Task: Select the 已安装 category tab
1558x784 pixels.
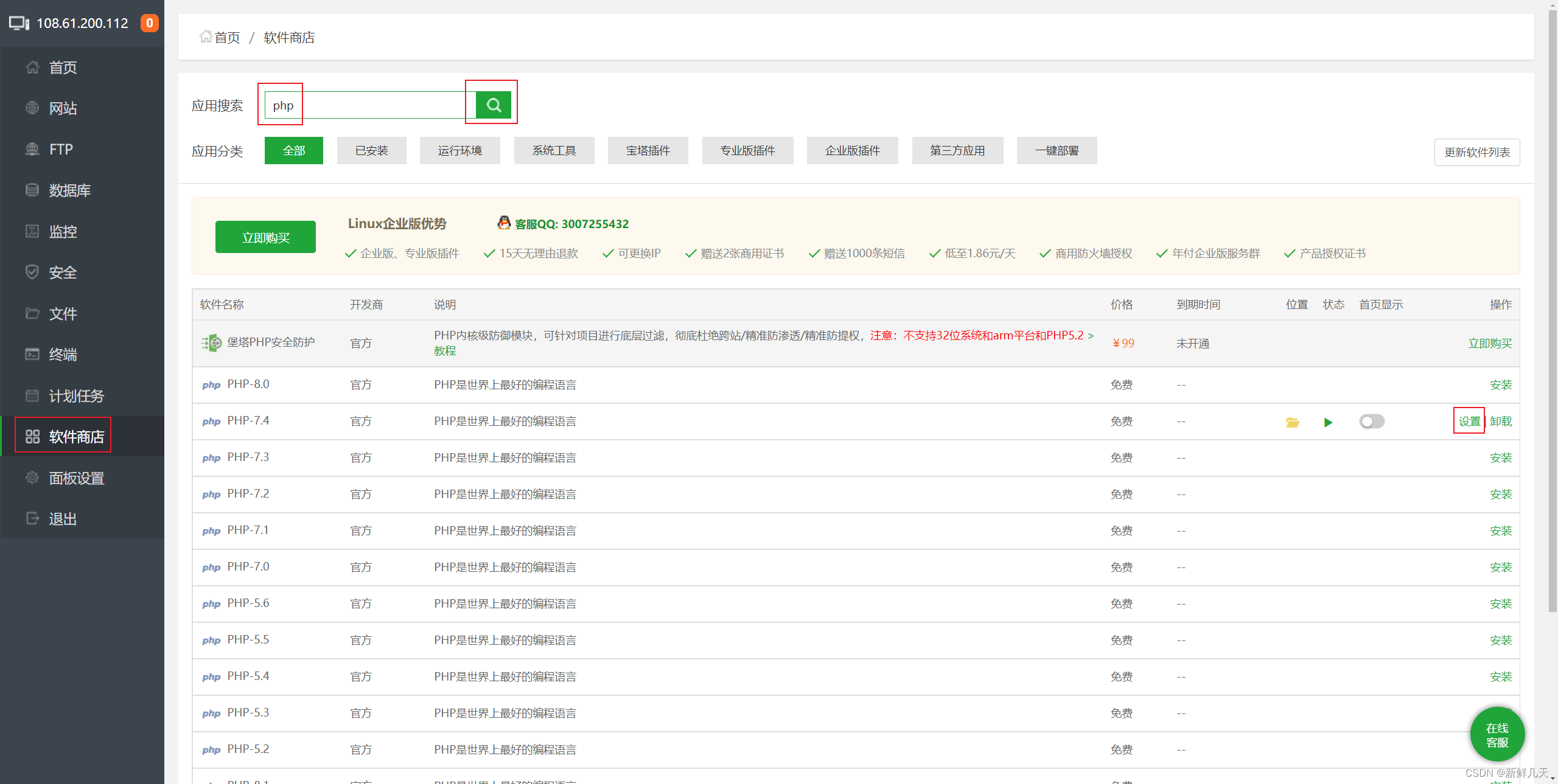Action: click(x=372, y=150)
